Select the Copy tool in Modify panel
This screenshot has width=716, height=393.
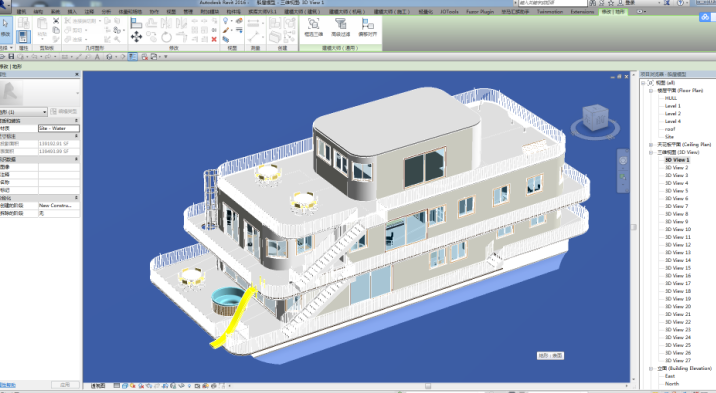[151, 37]
